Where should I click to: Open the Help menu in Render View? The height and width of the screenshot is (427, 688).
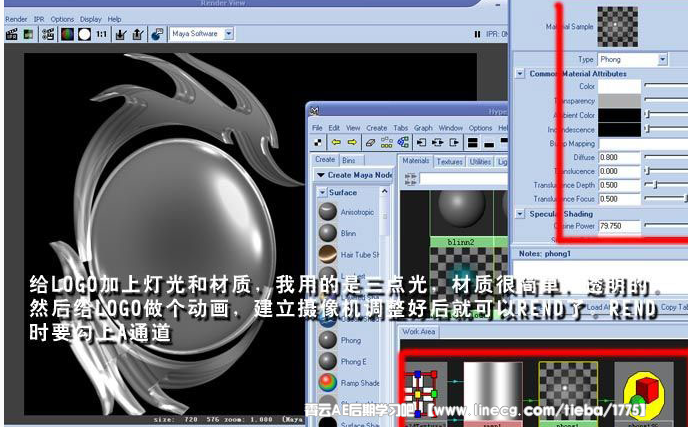tap(114, 19)
